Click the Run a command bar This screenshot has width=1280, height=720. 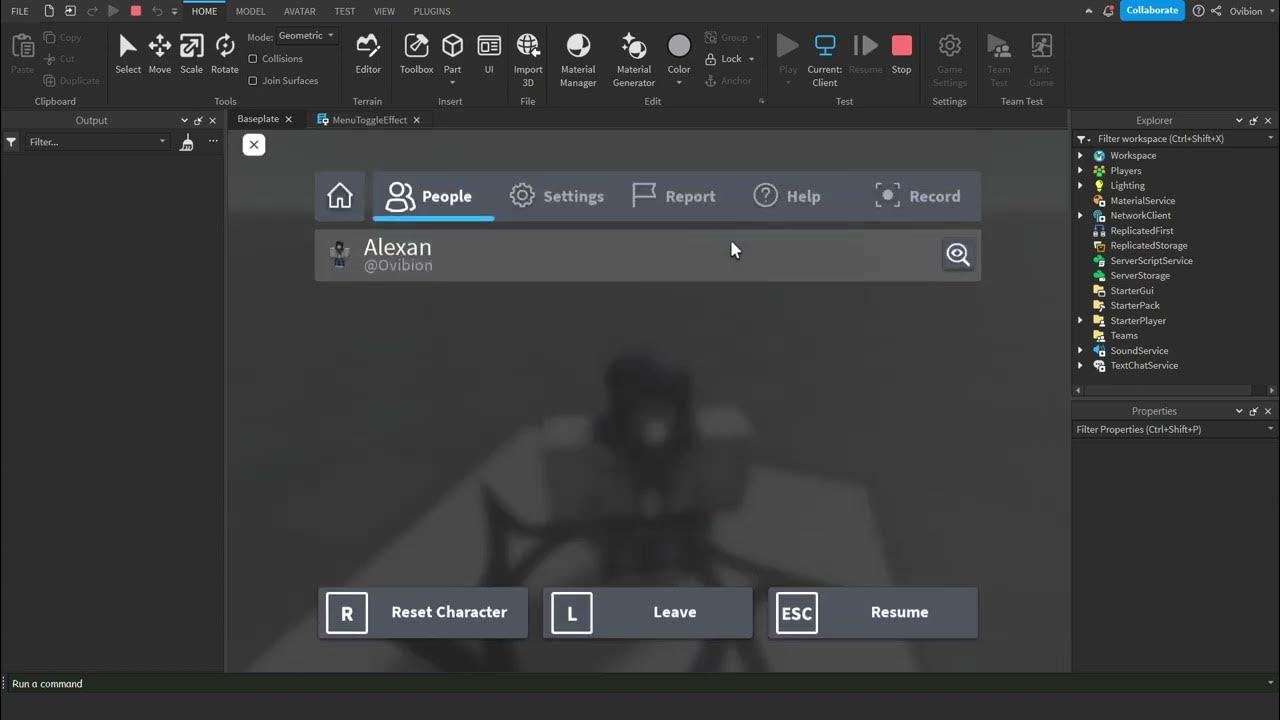[640, 684]
